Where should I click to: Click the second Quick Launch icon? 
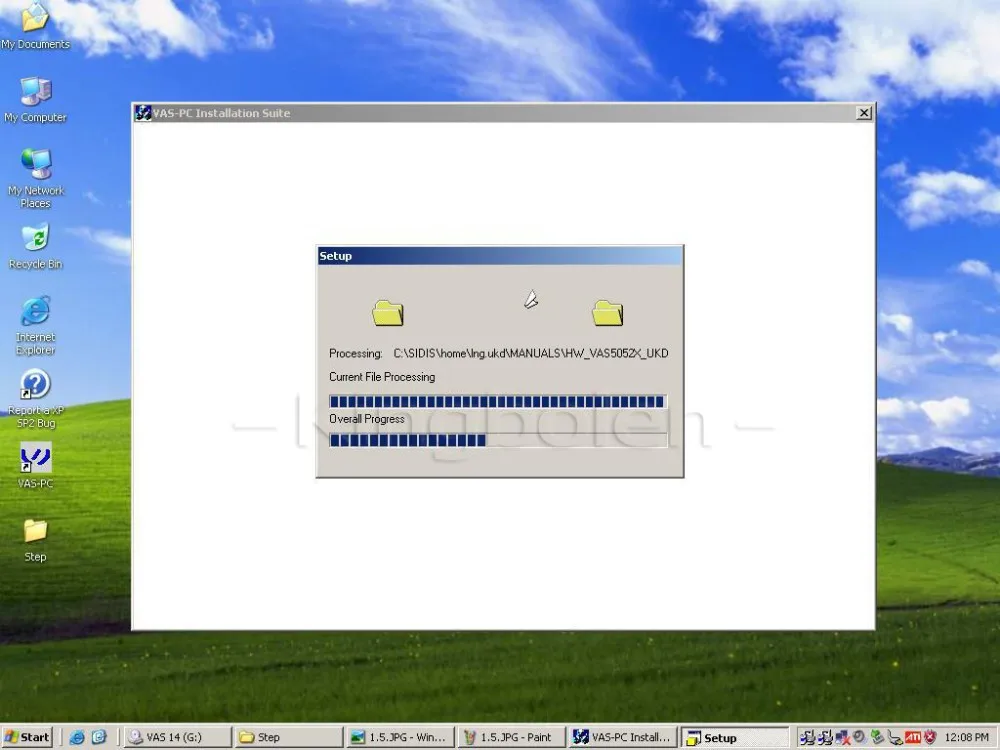coord(99,737)
